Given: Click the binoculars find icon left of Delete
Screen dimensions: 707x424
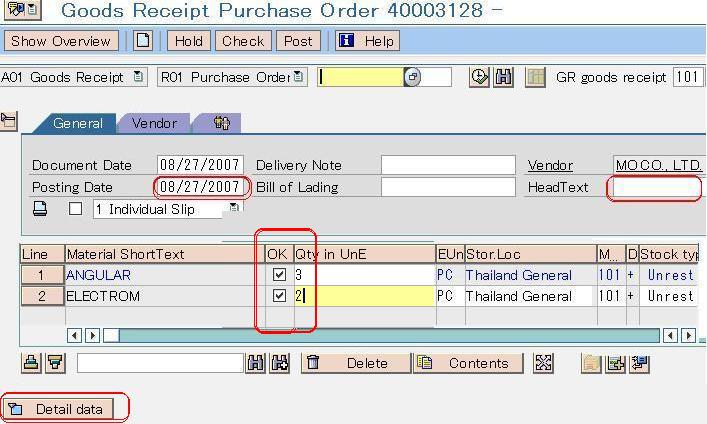Looking at the screenshot, I should click(x=256, y=363).
